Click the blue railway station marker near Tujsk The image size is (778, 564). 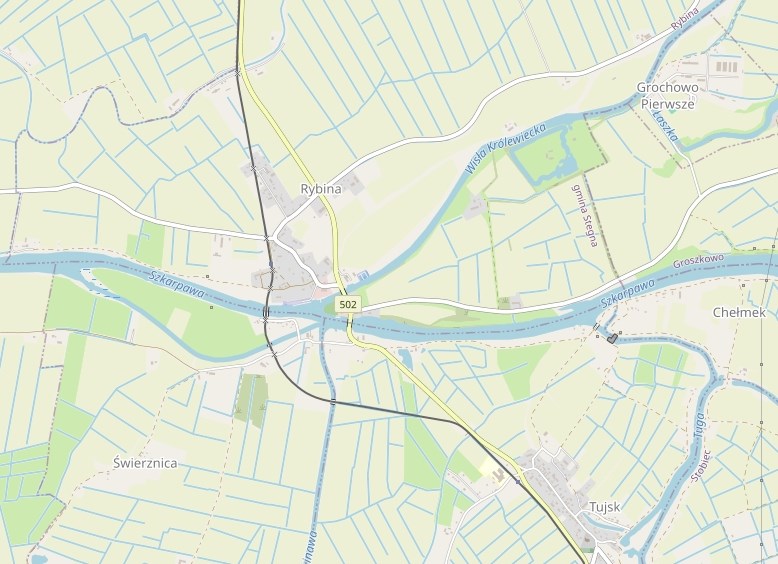(x=518, y=481)
